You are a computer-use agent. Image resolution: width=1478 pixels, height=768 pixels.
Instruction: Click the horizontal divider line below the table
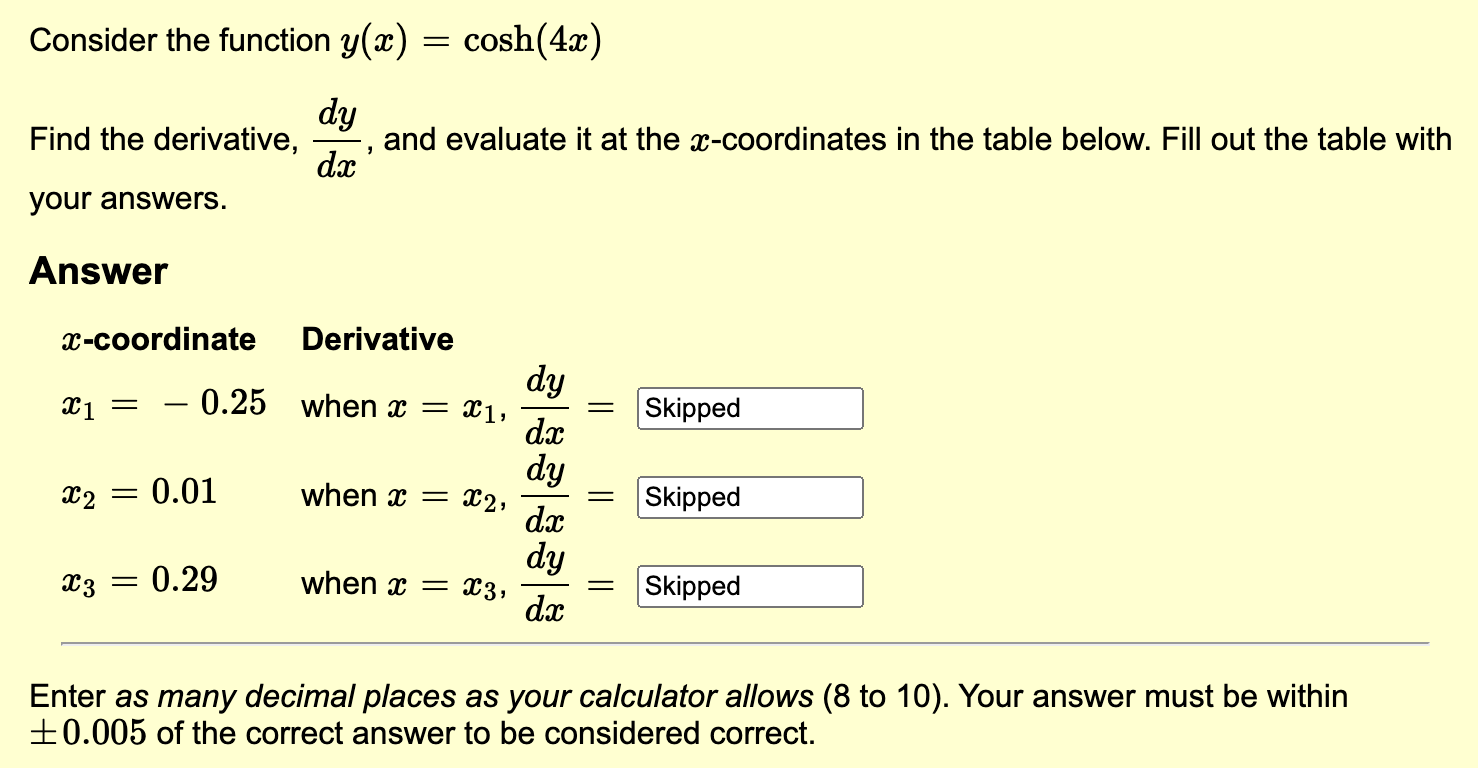pos(745,640)
